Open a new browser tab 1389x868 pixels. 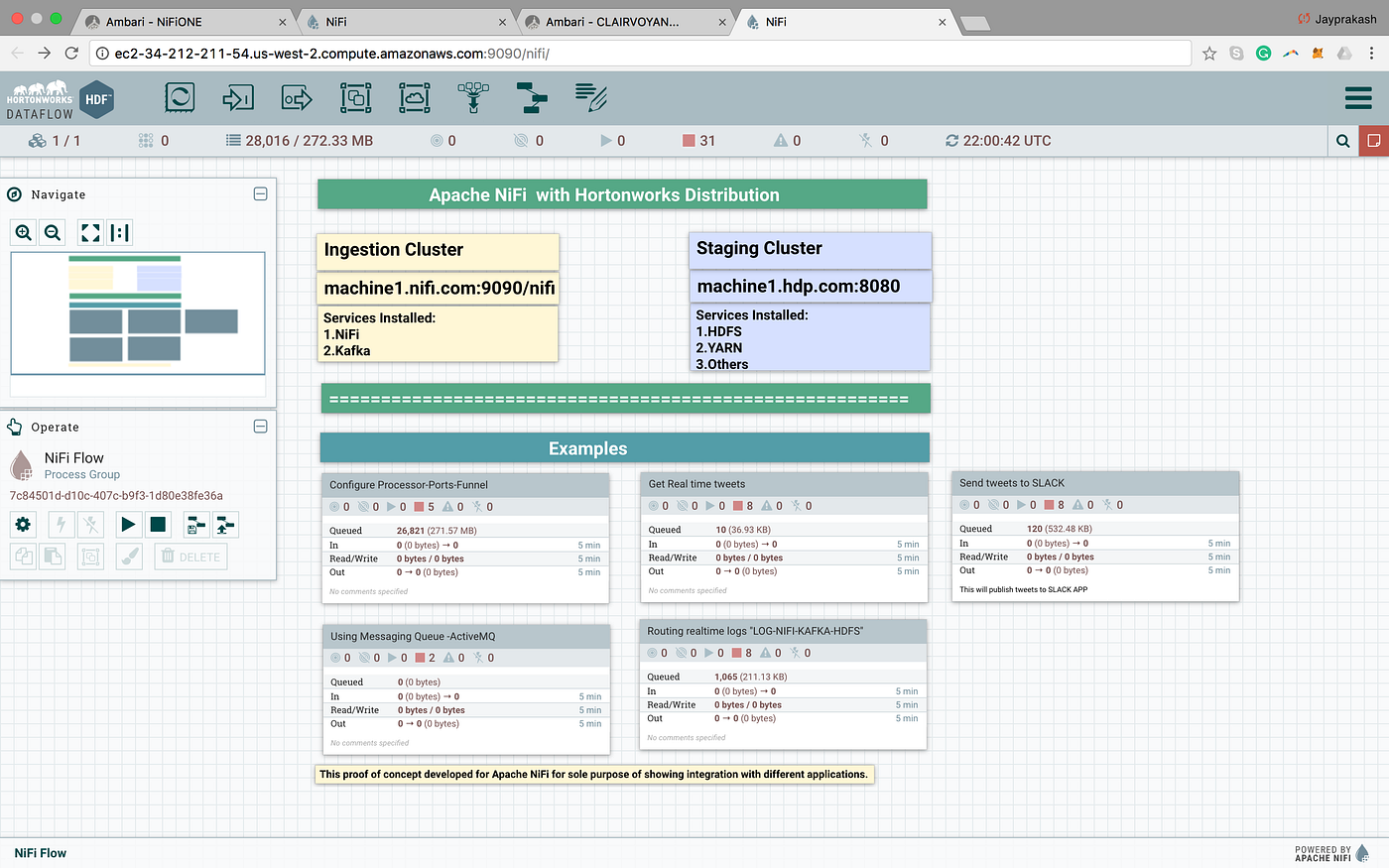click(x=975, y=23)
